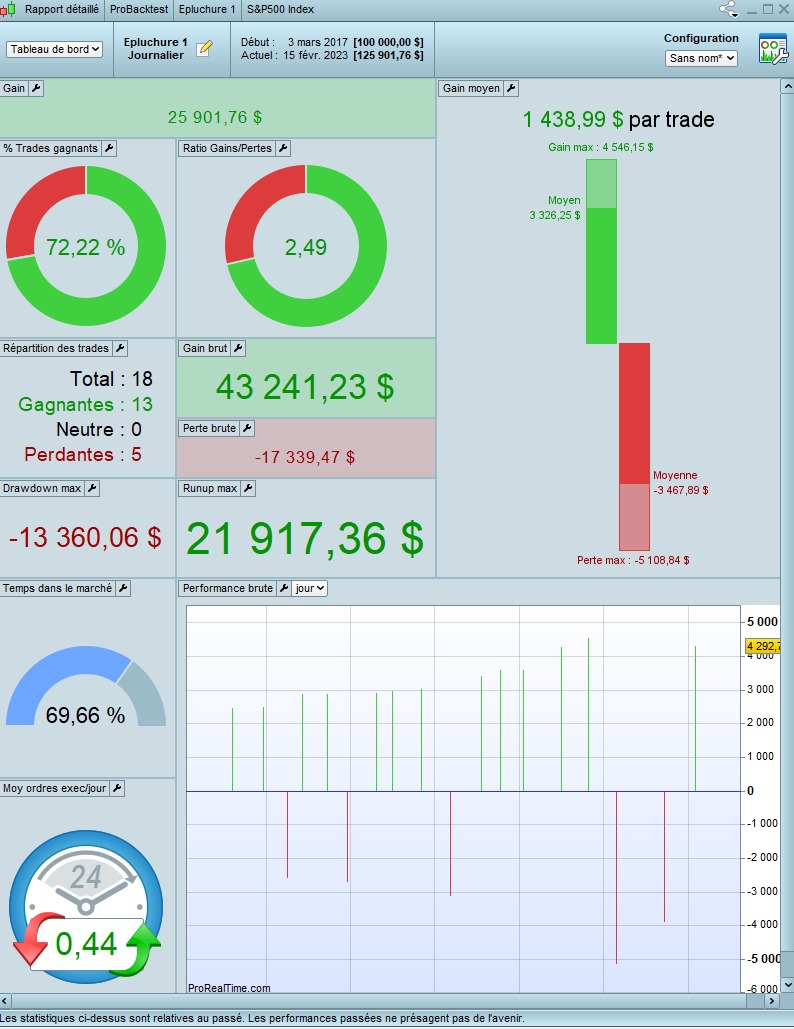This screenshot has width=794, height=1029.
Task: Open wrench settings for Gain brut
Action: (238, 348)
